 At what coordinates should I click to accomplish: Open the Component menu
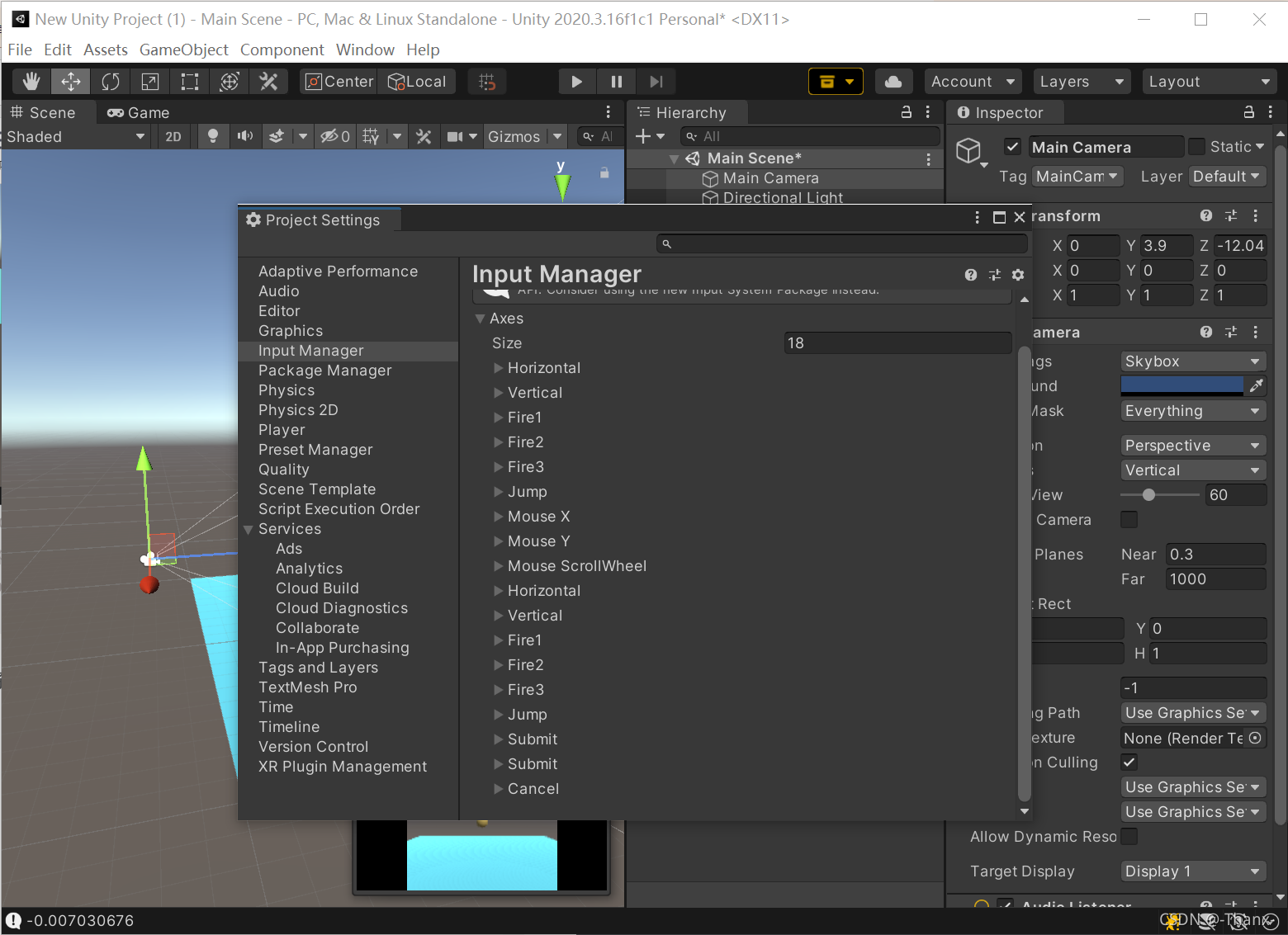[x=282, y=50]
